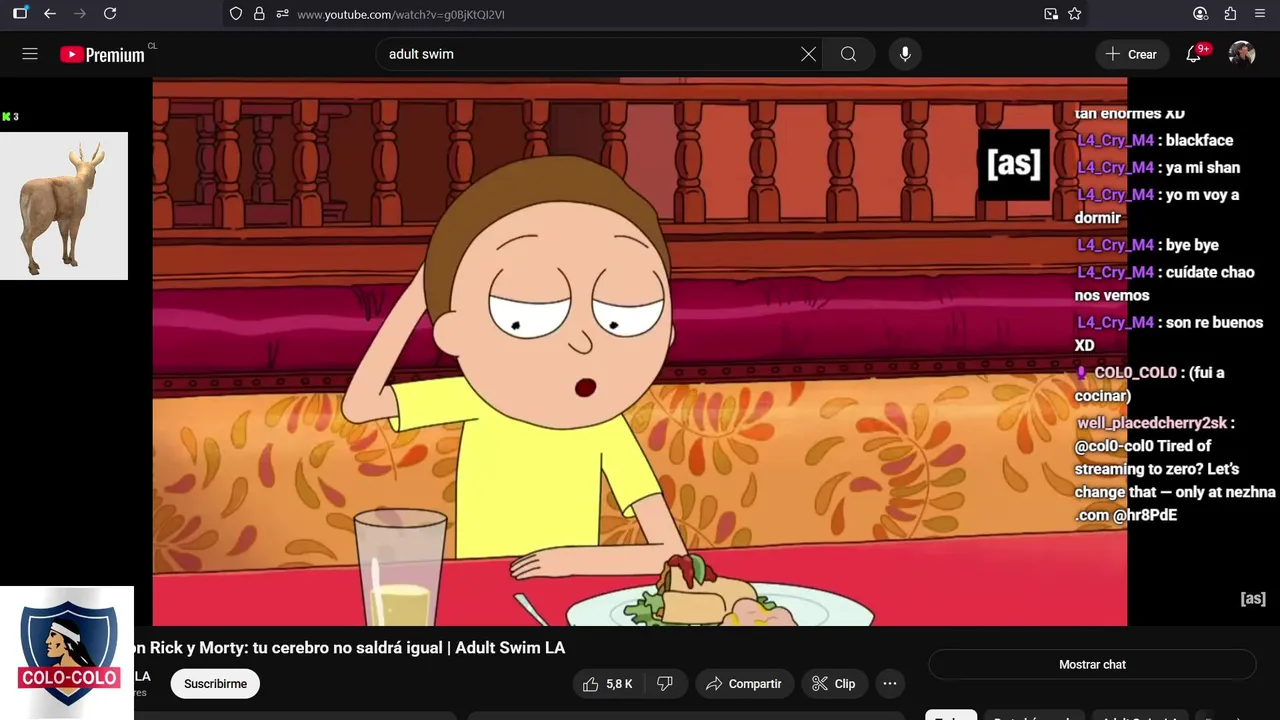This screenshot has width=1280, height=720.
Task: Run search with the magnifying glass button
Action: [x=848, y=54]
